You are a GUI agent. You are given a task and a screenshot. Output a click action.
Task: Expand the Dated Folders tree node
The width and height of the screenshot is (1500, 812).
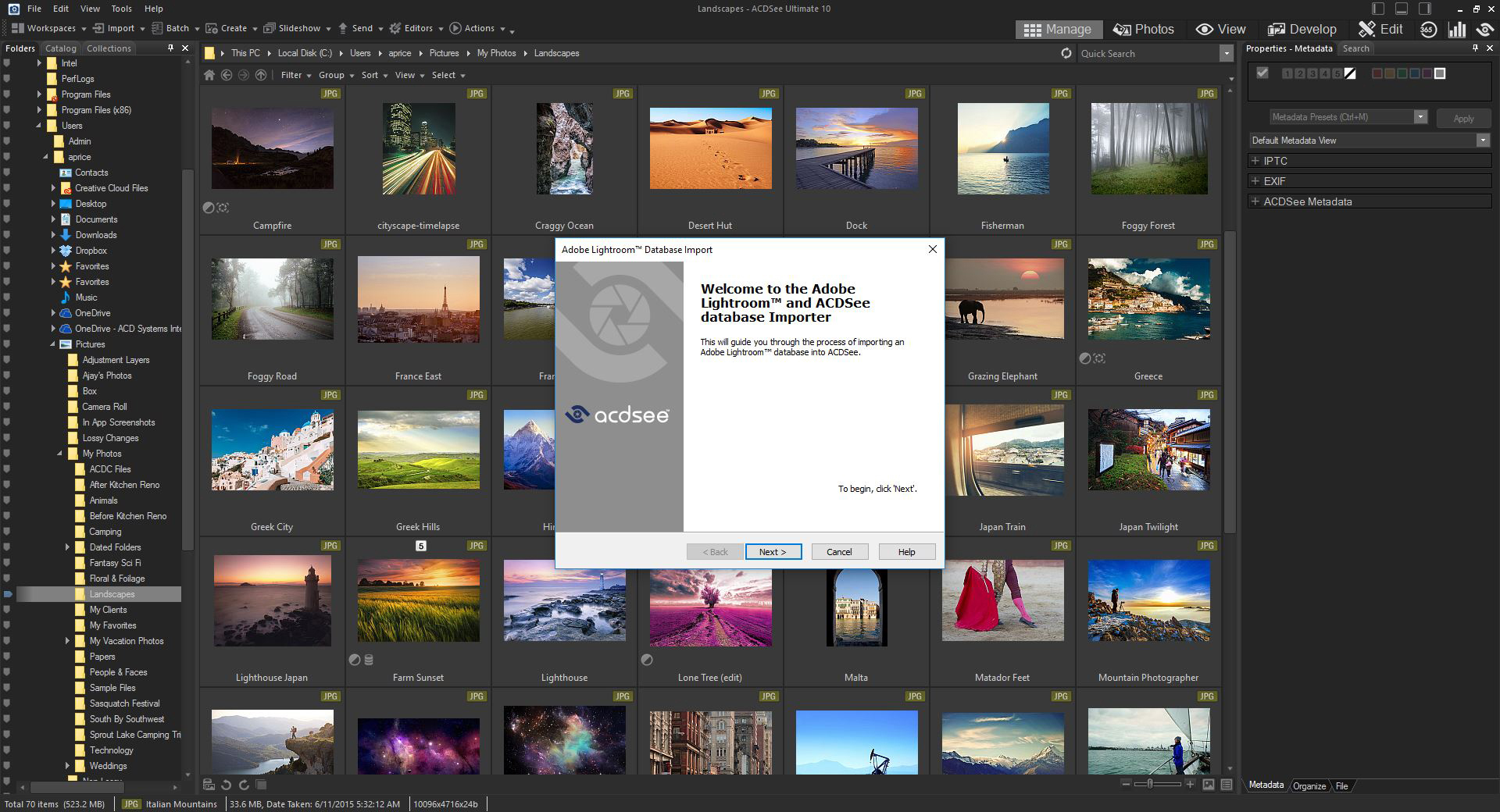coord(67,547)
